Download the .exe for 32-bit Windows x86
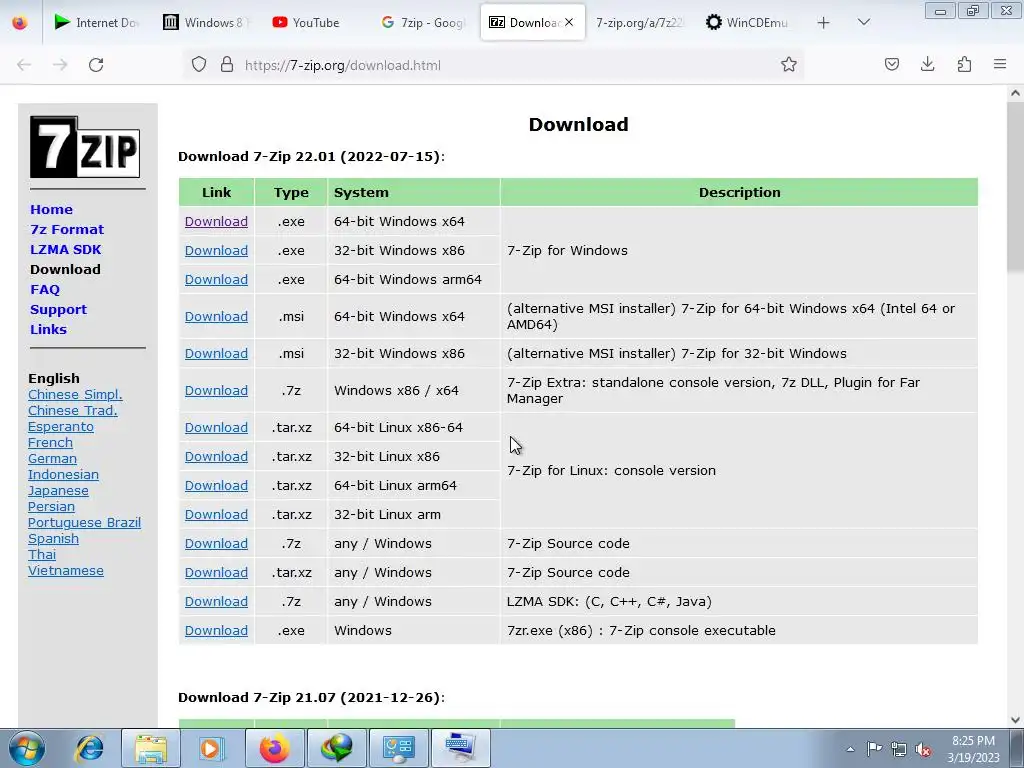 pyautogui.click(x=216, y=250)
